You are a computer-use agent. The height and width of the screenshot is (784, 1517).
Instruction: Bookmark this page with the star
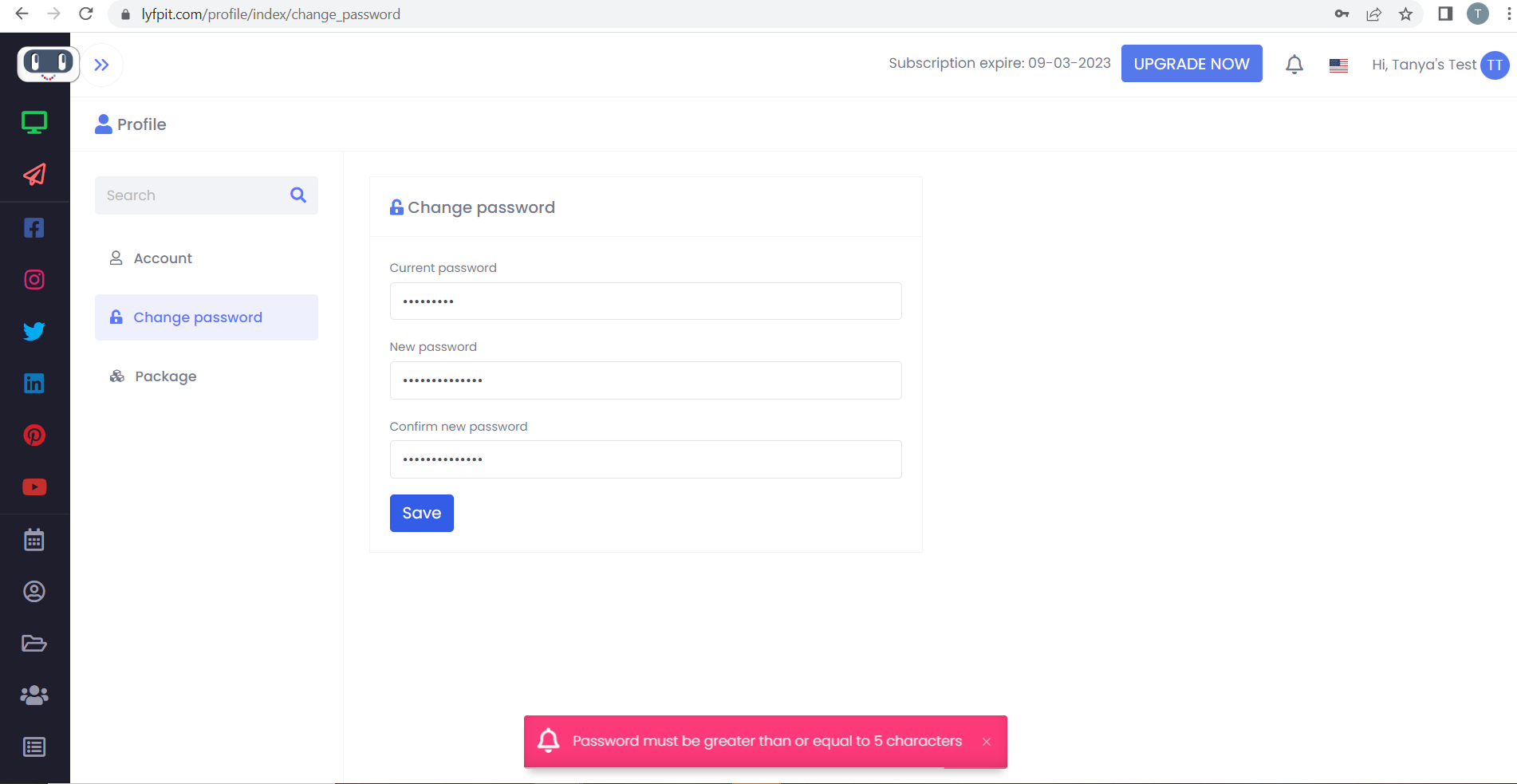pyautogui.click(x=1405, y=14)
